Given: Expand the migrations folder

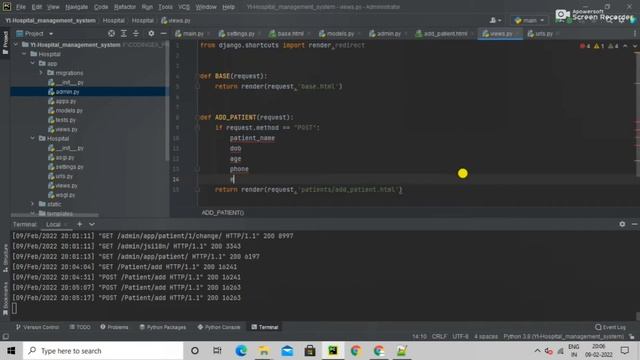Looking at the screenshot, I should click(41, 73).
